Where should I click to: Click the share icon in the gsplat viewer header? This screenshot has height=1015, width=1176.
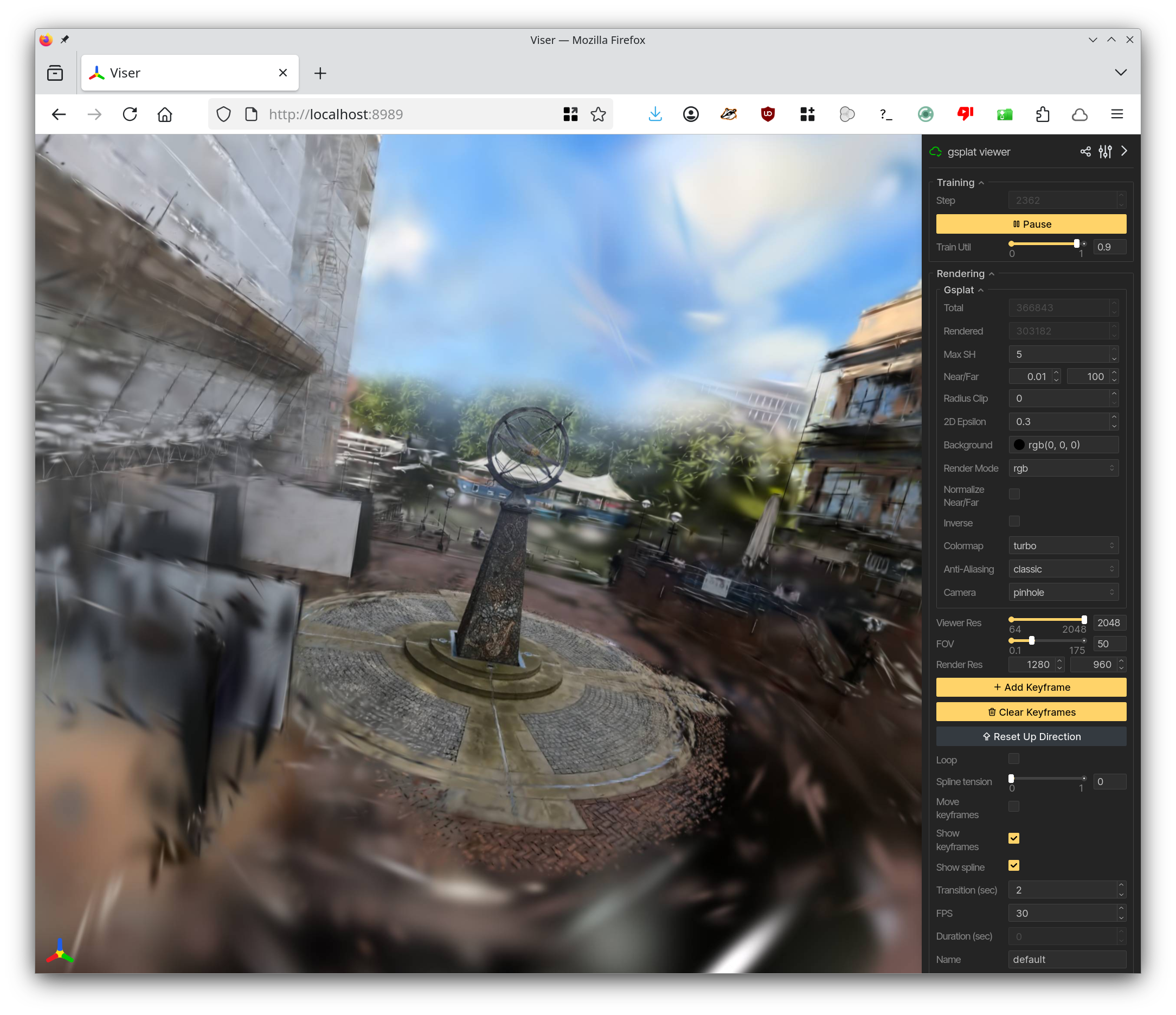tap(1085, 152)
